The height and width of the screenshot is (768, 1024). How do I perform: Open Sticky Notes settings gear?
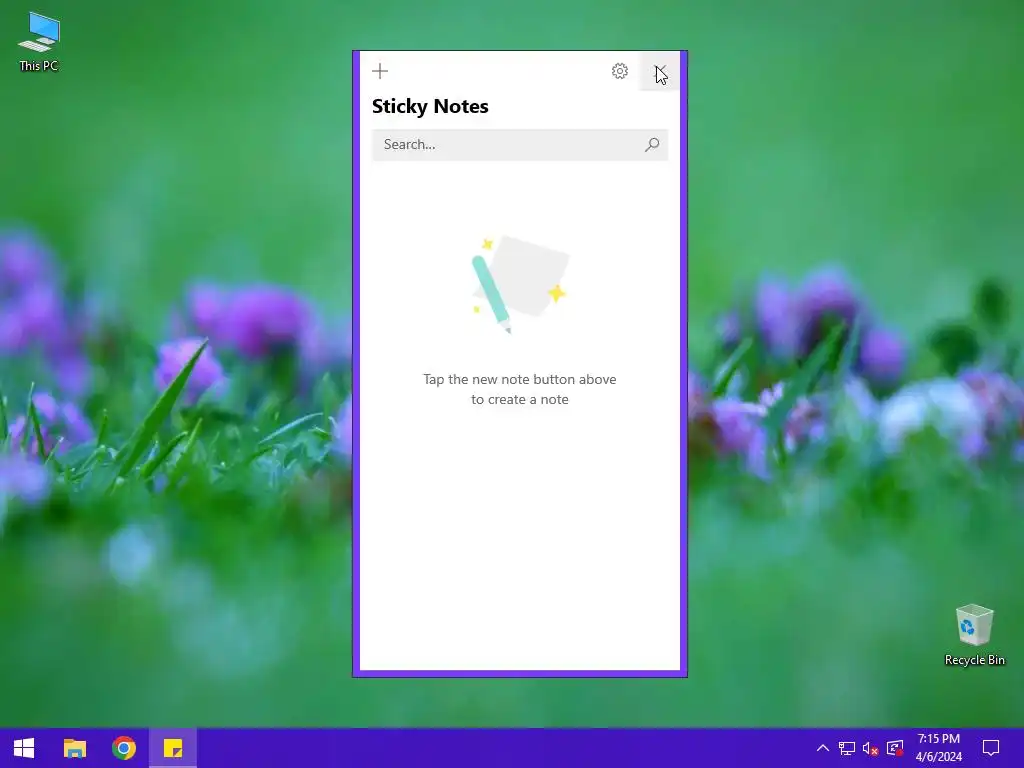click(x=620, y=71)
